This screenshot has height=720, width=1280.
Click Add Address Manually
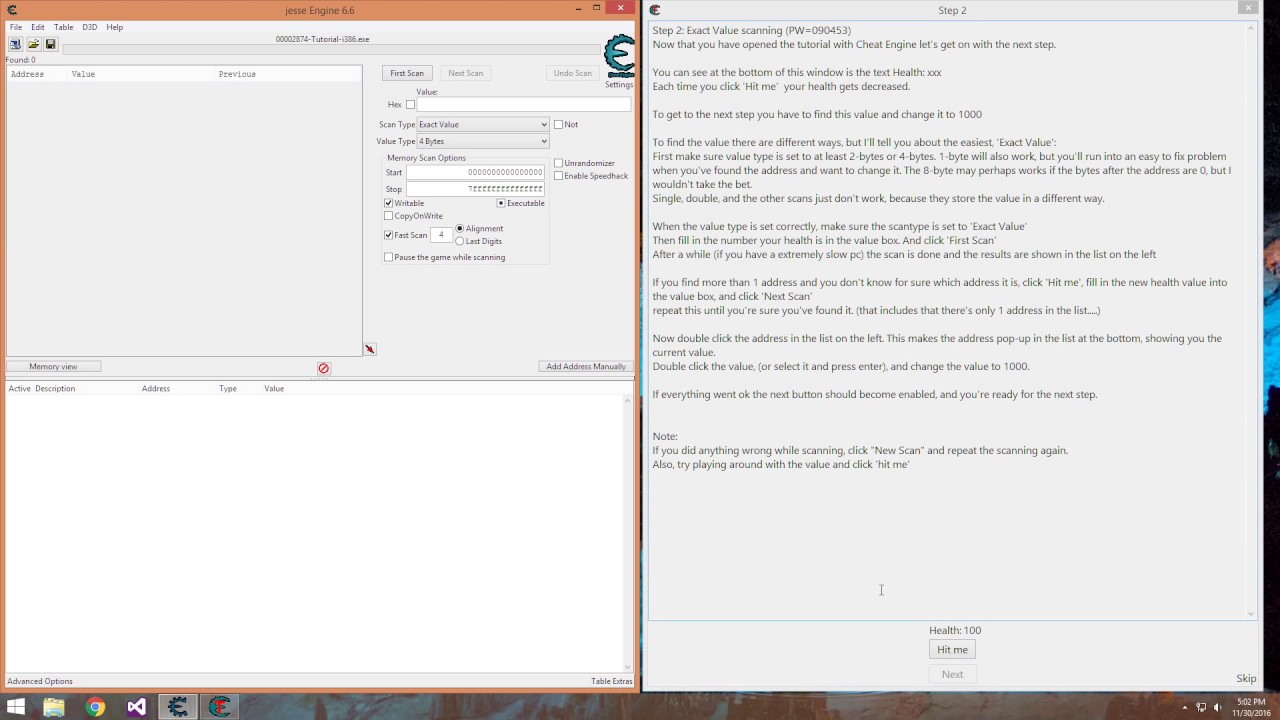pyautogui.click(x=586, y=366)
